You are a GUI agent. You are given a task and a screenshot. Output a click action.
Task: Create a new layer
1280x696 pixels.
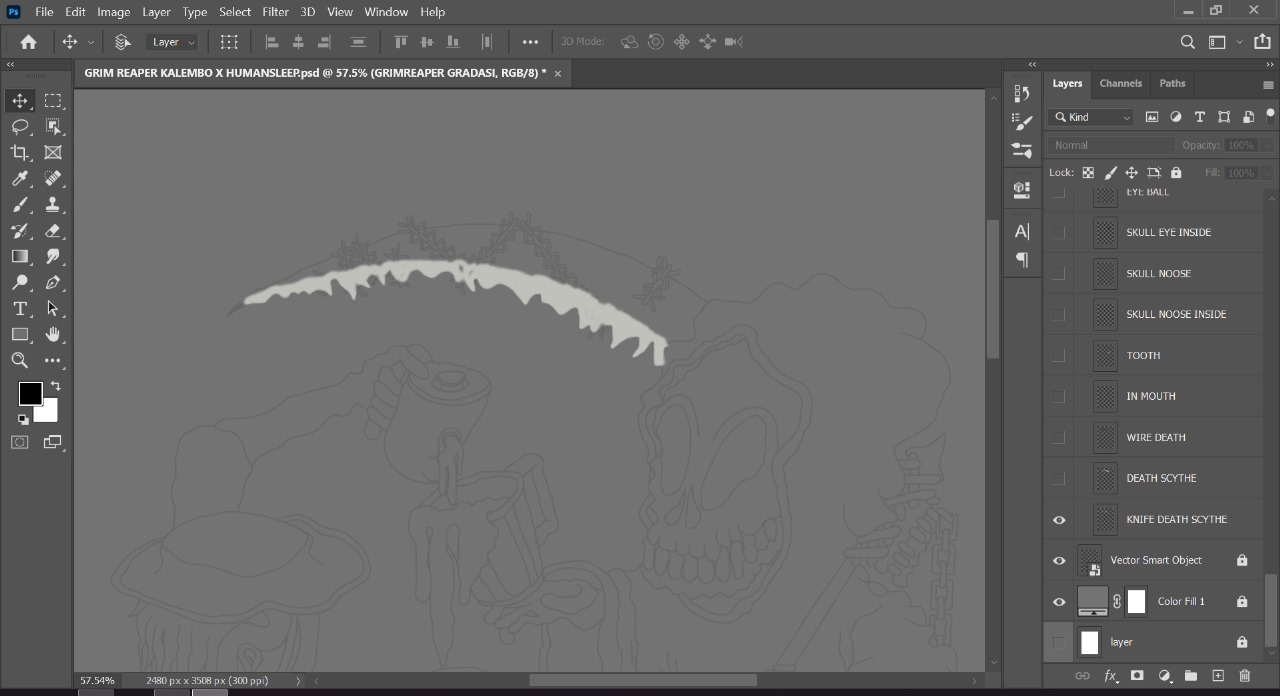[x=1218, y=676]
